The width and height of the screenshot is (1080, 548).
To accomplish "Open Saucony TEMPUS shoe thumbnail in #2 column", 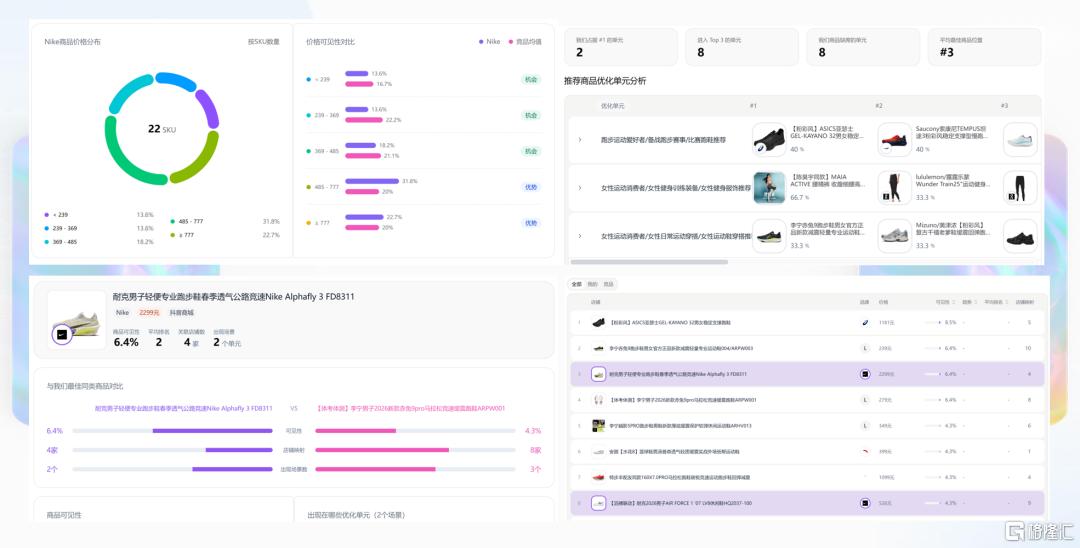I will [895, 140].
